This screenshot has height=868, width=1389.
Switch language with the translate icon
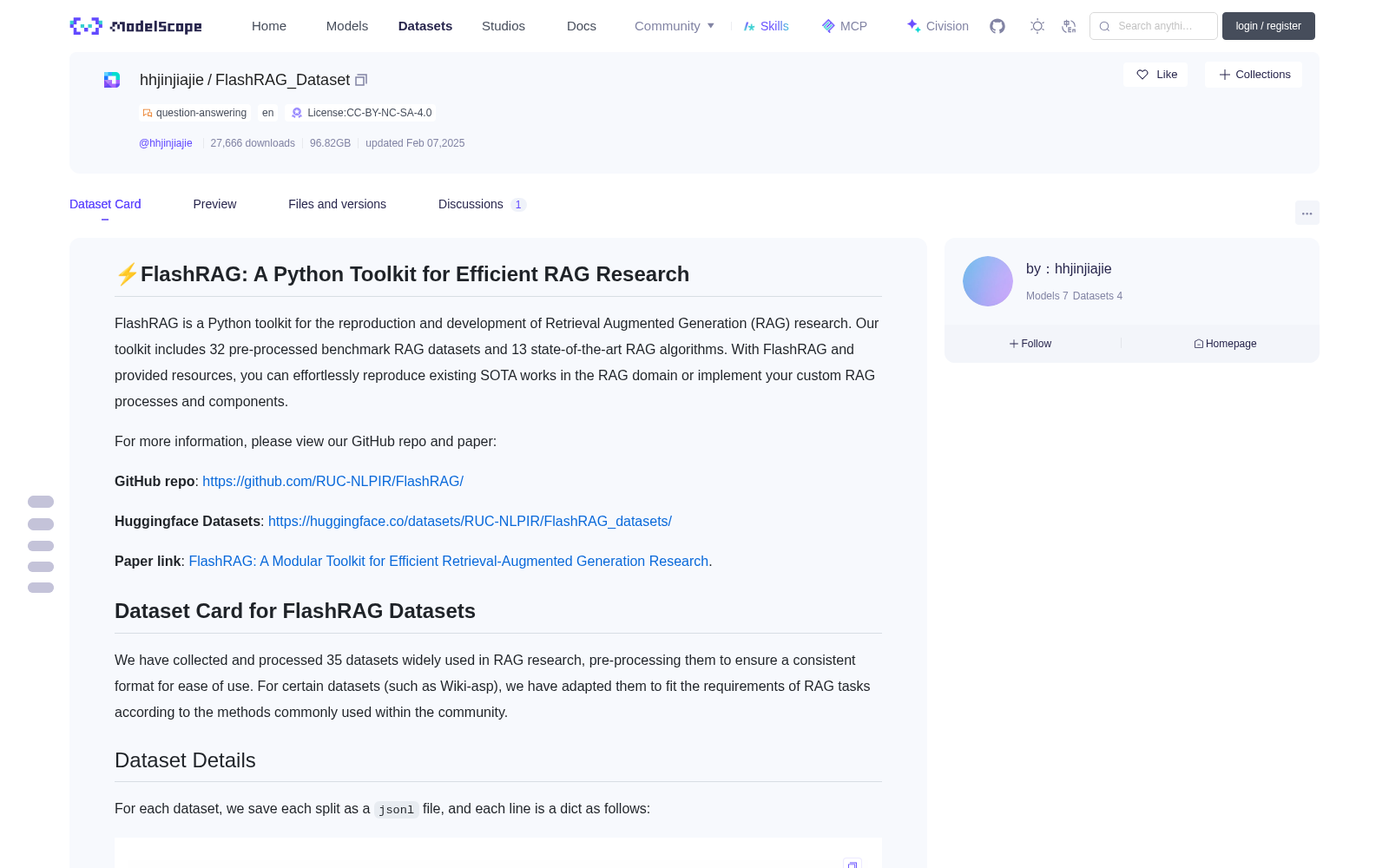point(1069,26)
